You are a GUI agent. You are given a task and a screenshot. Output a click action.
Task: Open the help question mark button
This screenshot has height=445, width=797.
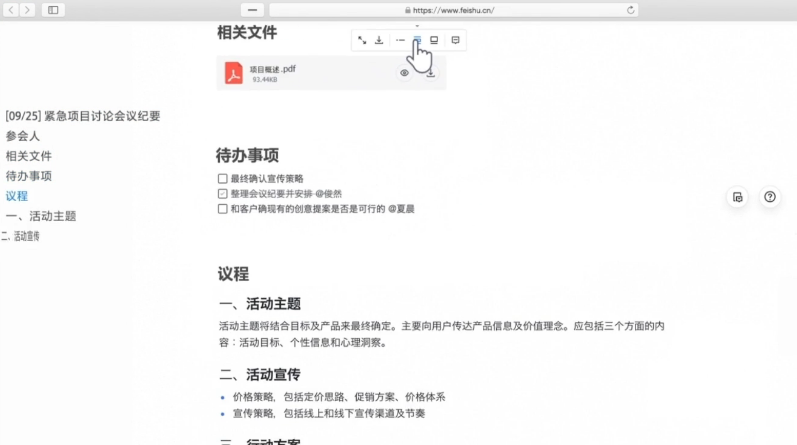[x=769, y=197]
